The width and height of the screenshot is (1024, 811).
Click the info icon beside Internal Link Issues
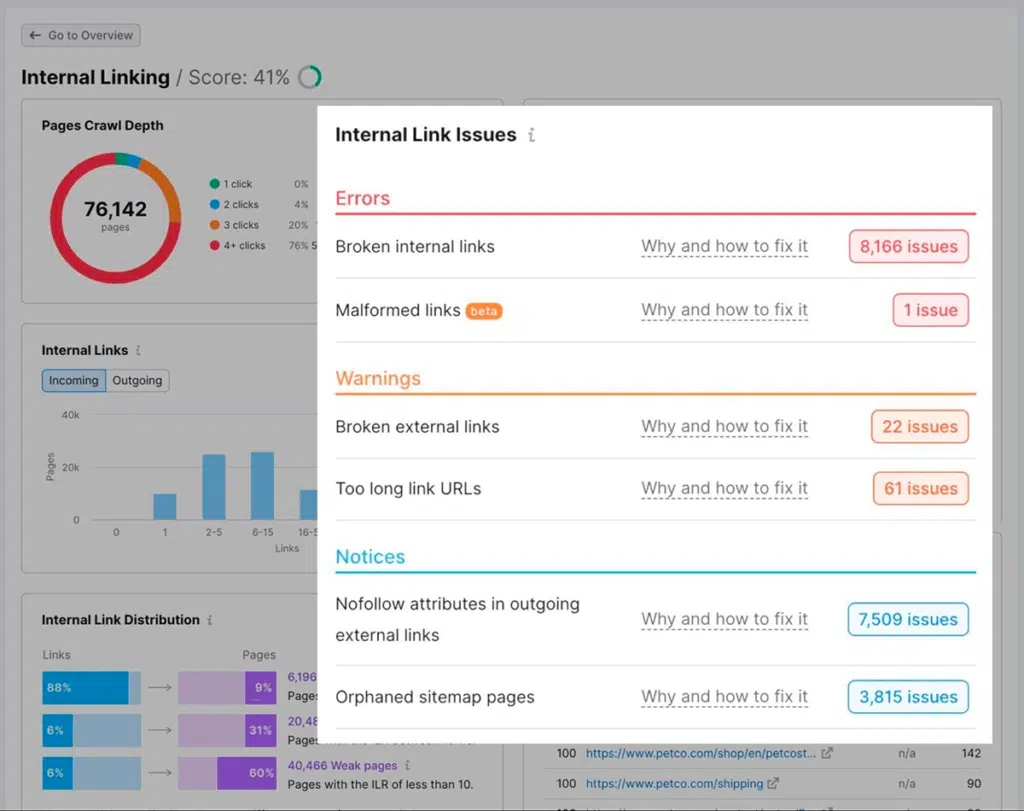tap(532, 135)
